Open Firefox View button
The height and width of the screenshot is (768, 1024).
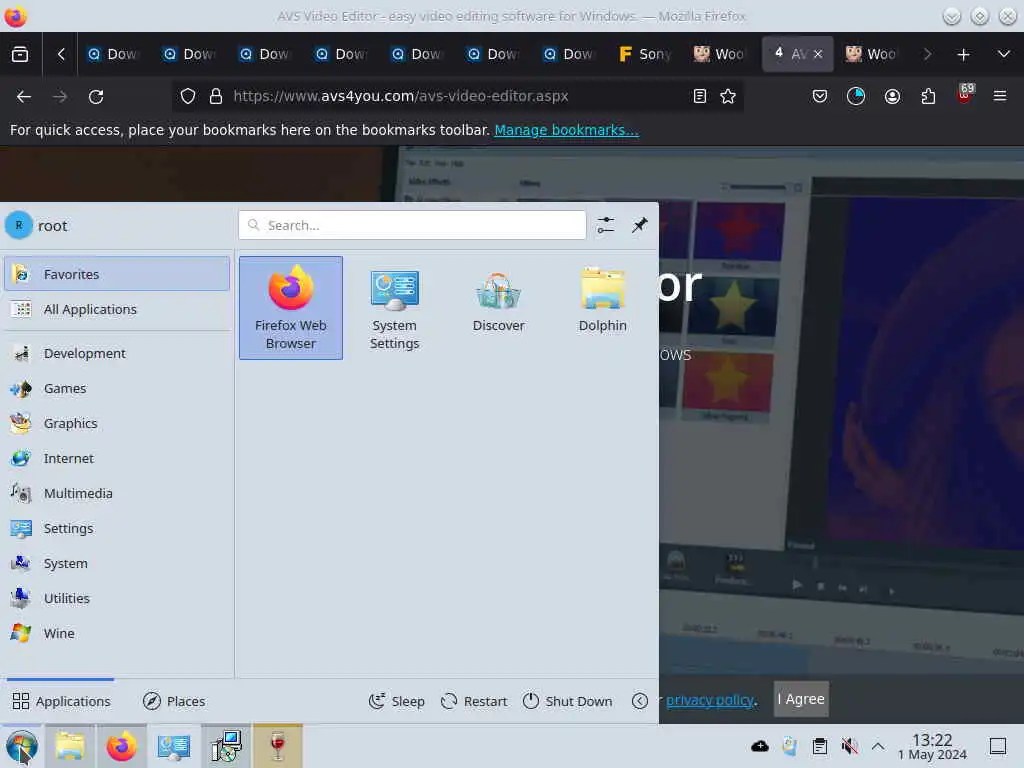(20, 54)
